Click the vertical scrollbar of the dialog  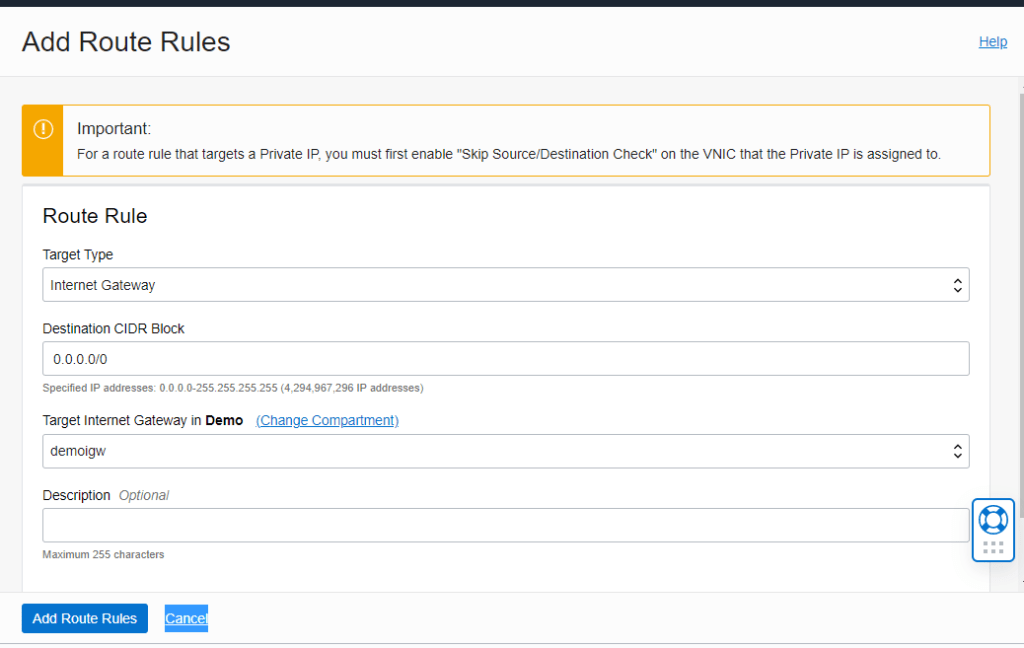point(1020,300)
